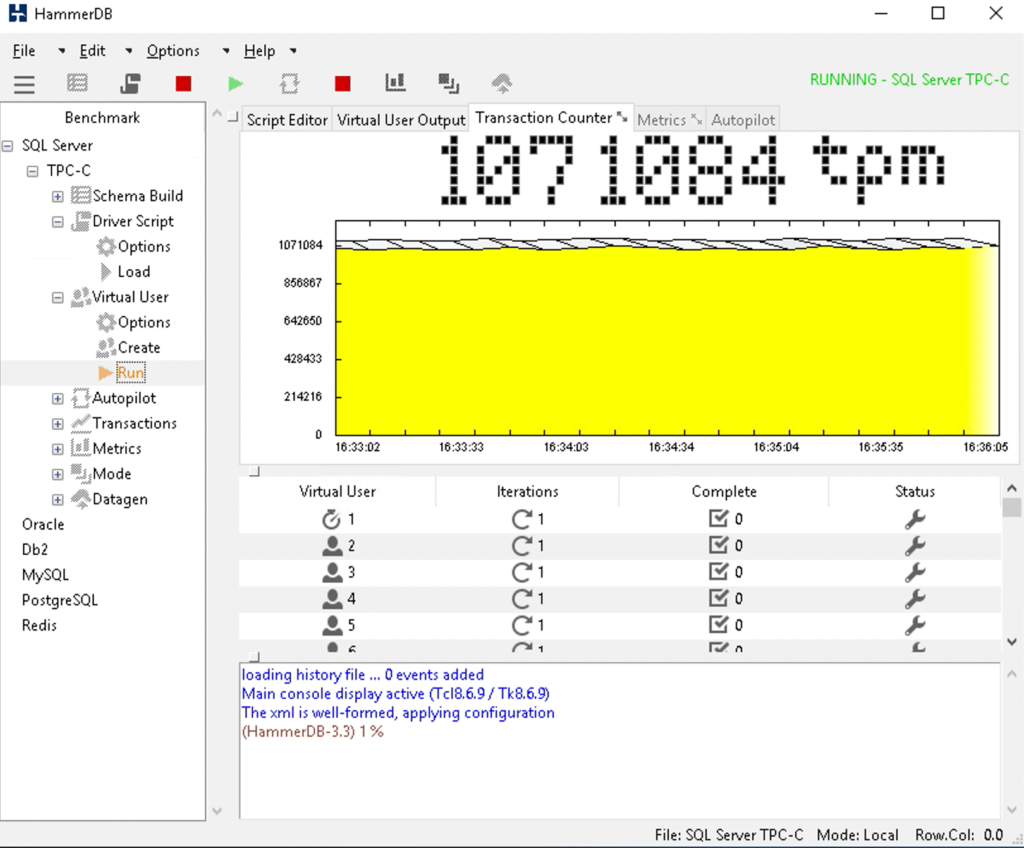Click the hamburger menu toolbar icon
The height and width of the screenshot is (848, 1024).
[24, 84]
